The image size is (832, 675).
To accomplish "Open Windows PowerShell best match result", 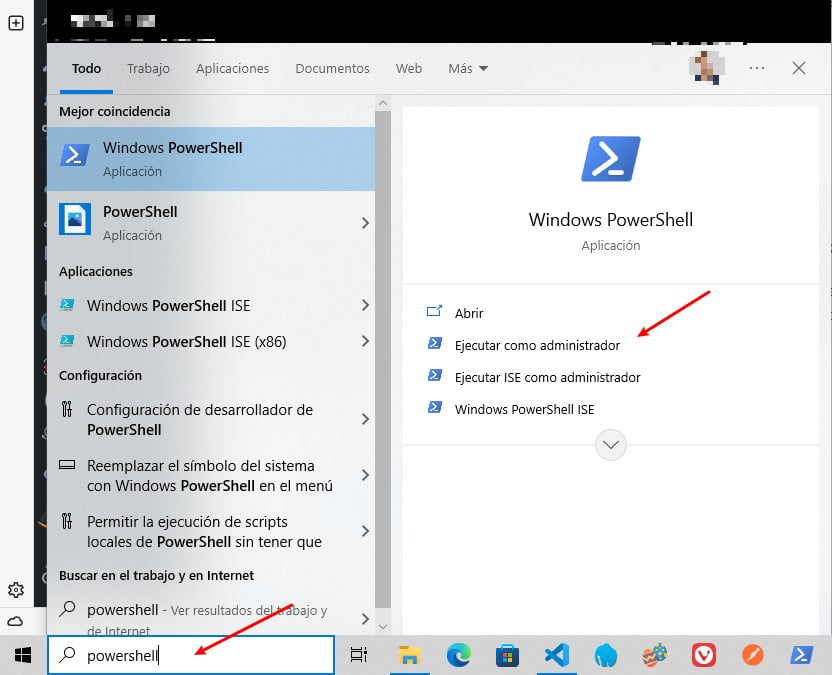I will [211, 159].
